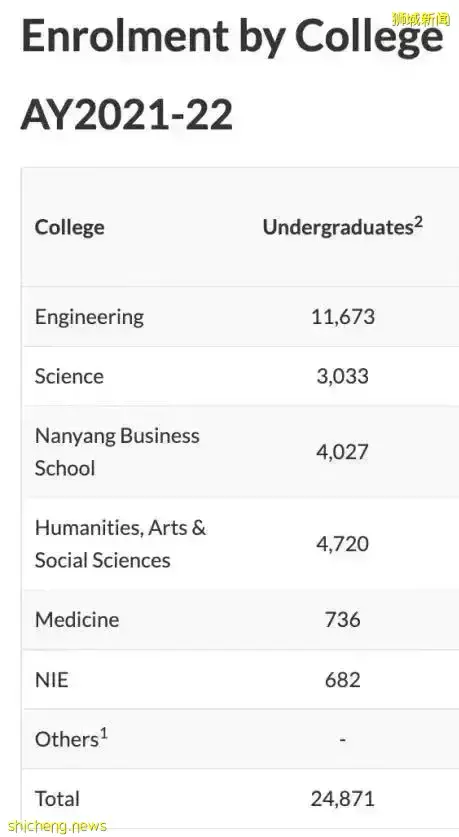
Task: Click the College column header
Action: click(69, 227)
